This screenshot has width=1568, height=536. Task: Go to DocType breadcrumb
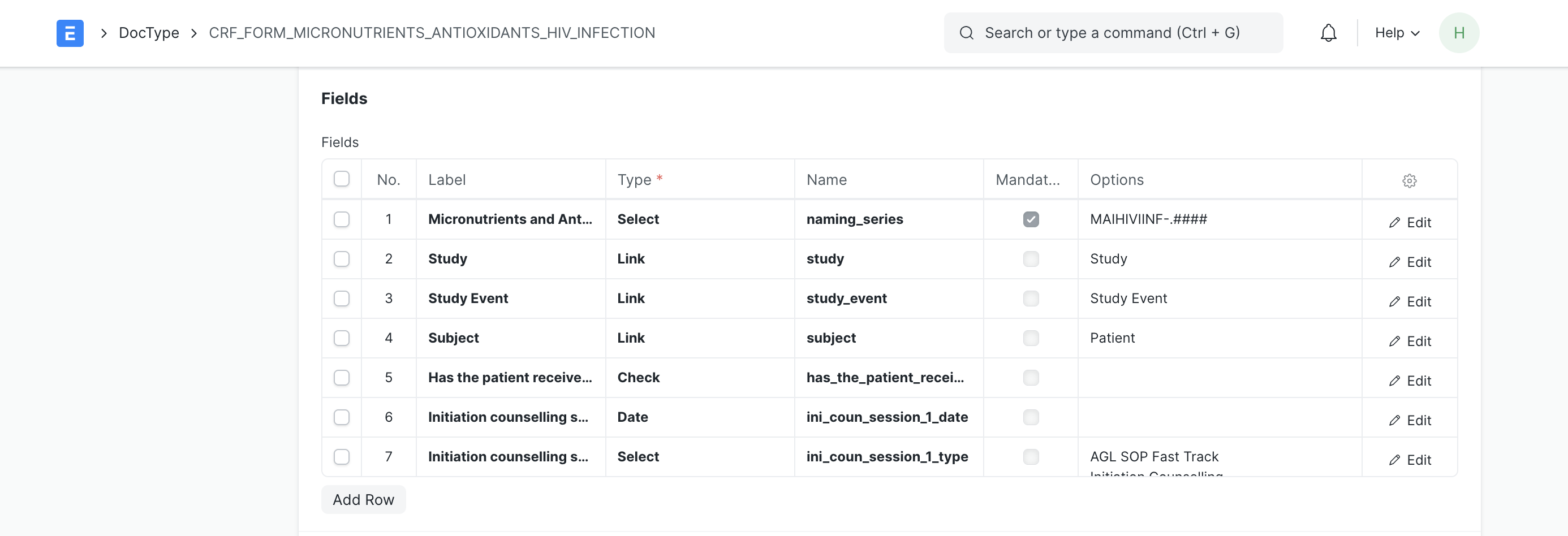coord(149,33)
